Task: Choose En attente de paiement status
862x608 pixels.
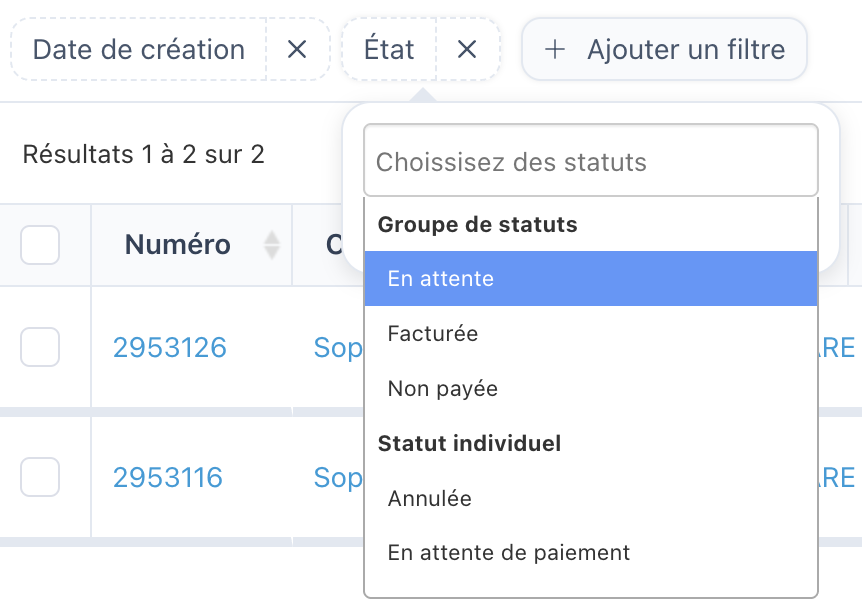Action: tap(591, 552)
